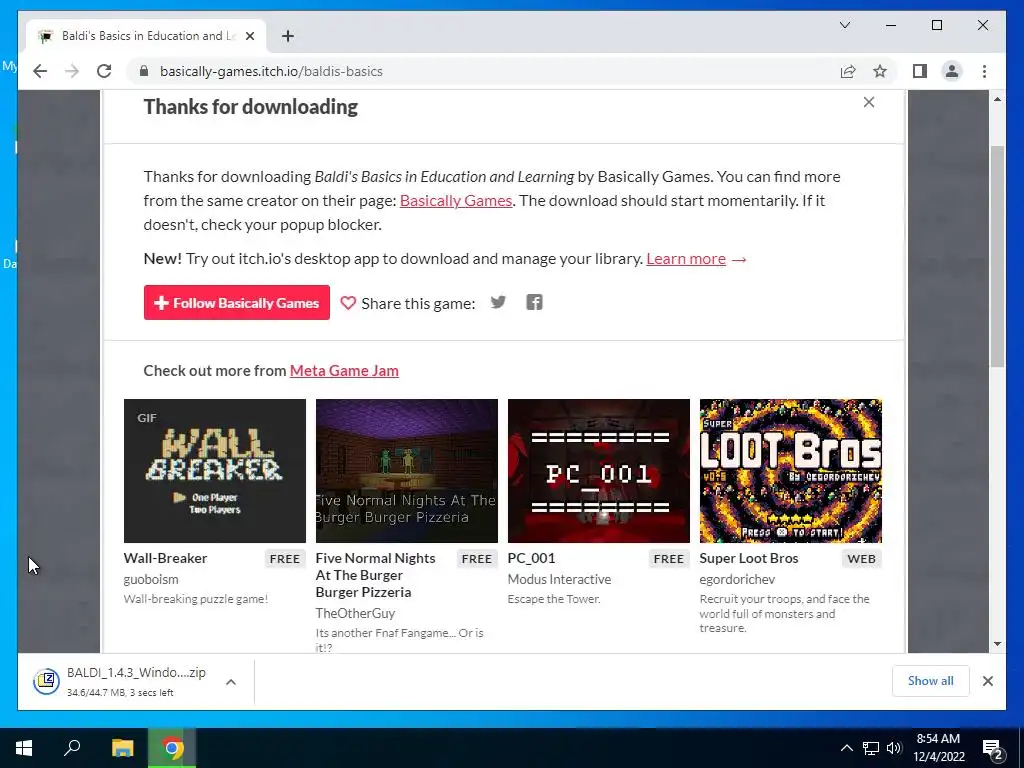
Task: Expand the download item options chevron
Action: click(x=231, y=682)
